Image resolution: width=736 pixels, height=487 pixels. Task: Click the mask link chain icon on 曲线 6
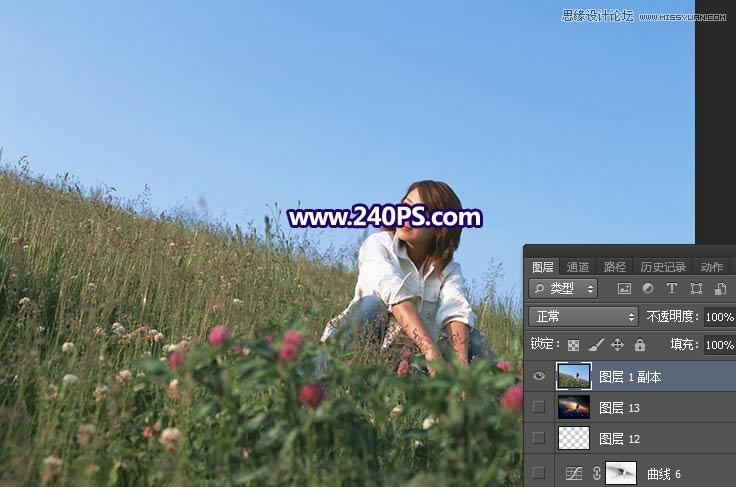click(x=597, y=473)
